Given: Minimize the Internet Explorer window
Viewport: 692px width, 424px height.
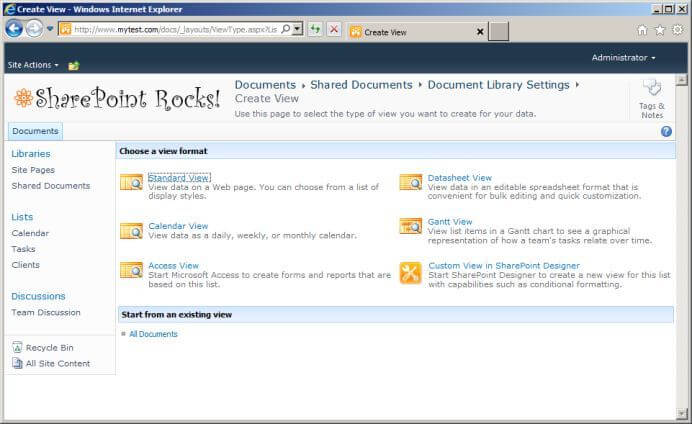Looking at the screenshot, I should (657, 9).
